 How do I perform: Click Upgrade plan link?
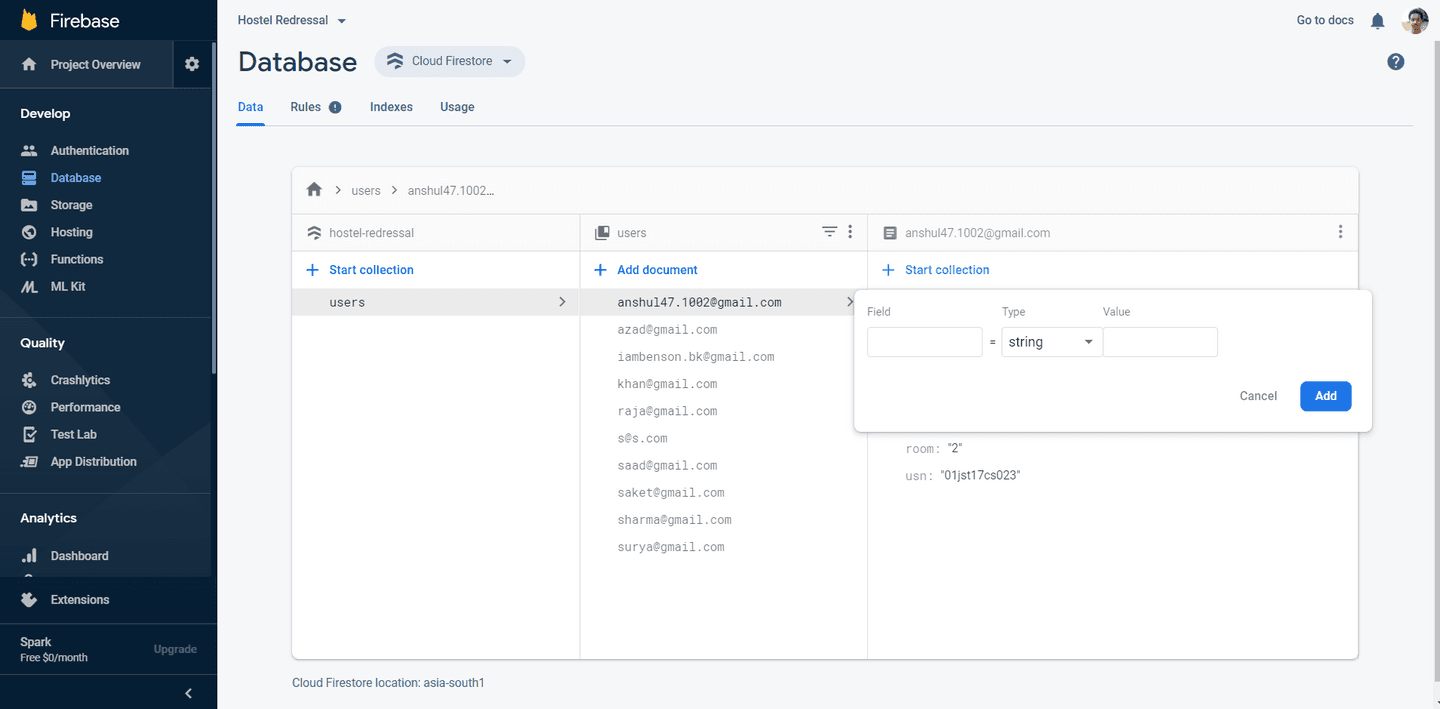click(175, 649)
